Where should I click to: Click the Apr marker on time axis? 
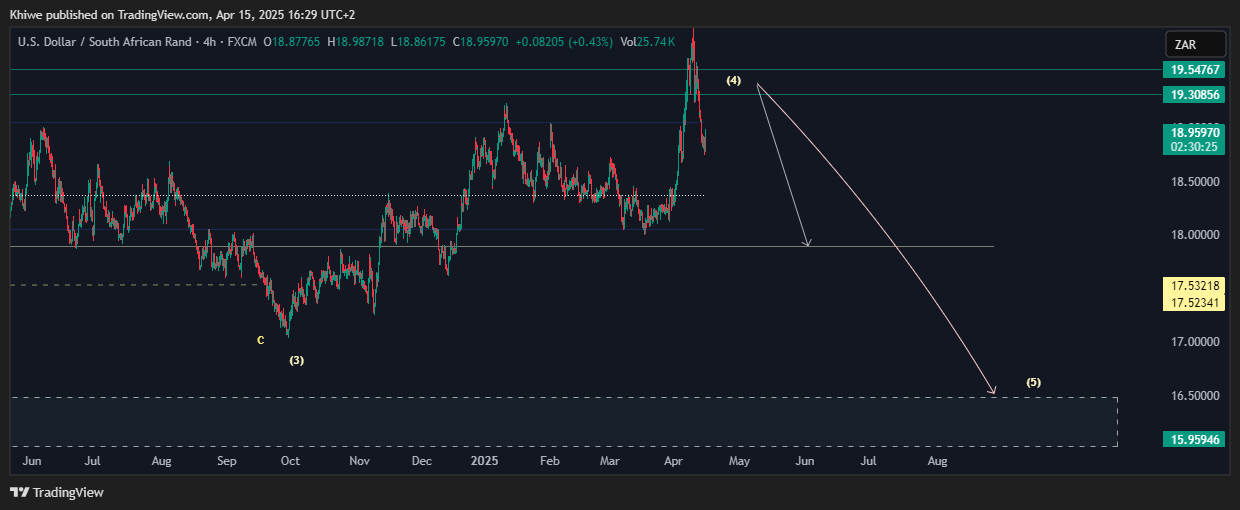[675, 461]
